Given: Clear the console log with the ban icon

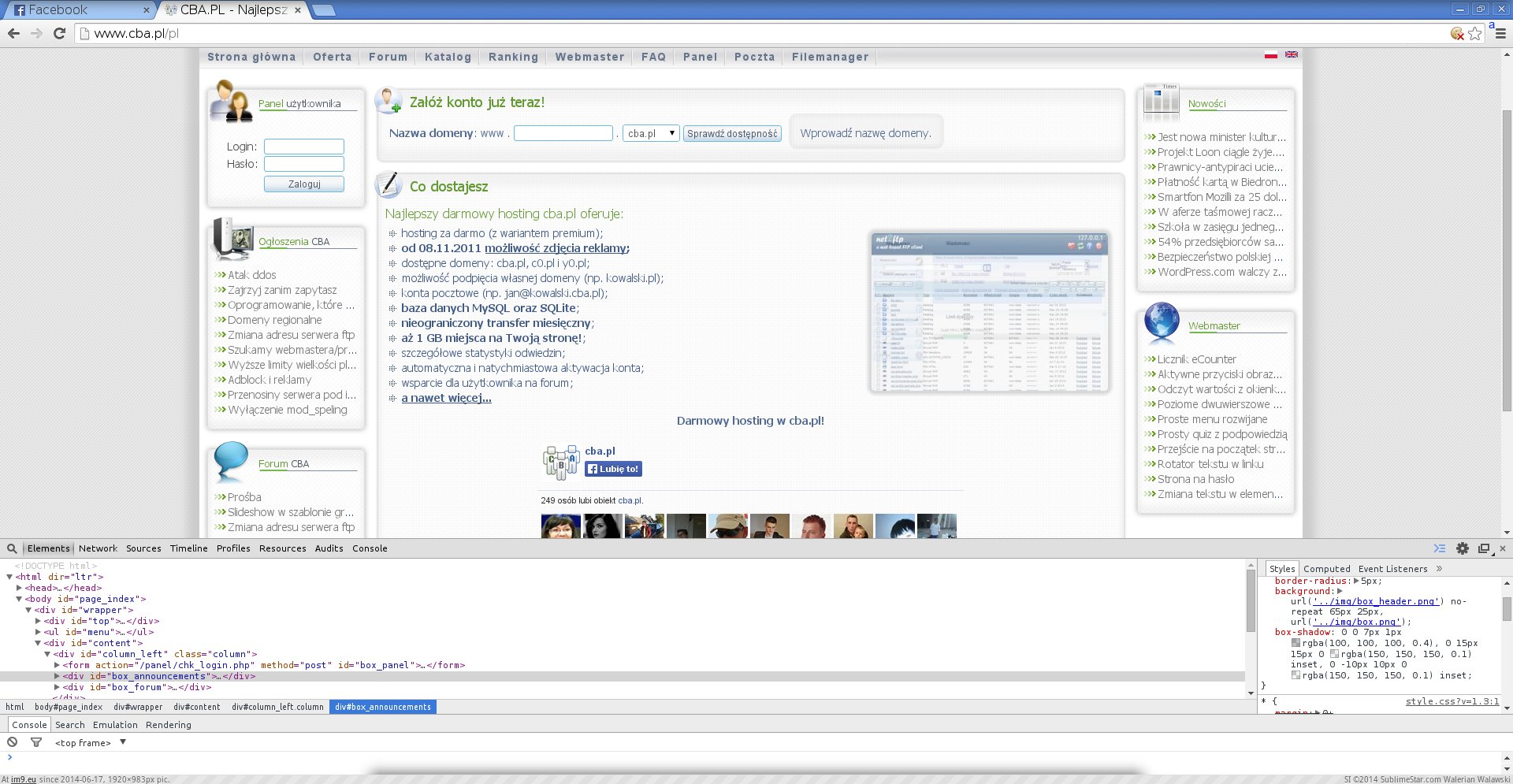Looking at the screenshot, I should click(x=13, y=742).
